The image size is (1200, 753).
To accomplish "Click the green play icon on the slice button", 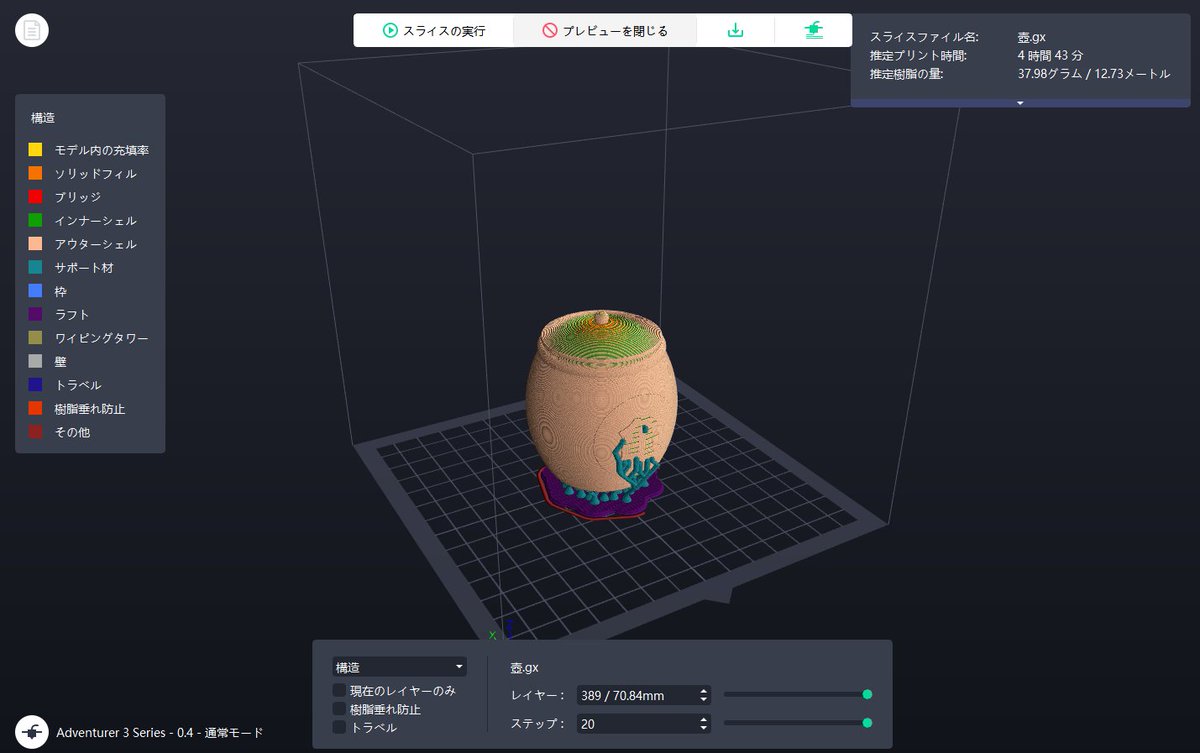I will click(x=390, y=30).
